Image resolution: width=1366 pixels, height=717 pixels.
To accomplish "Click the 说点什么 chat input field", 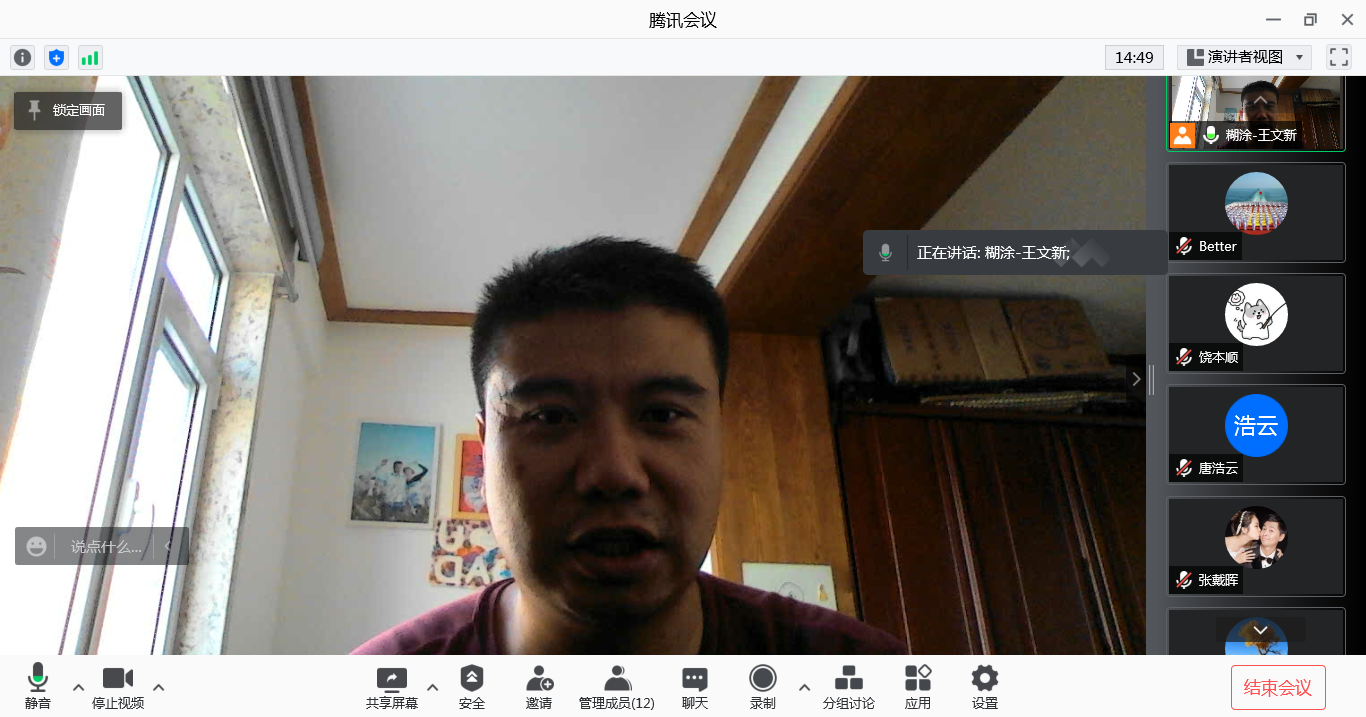I will [106, 547].
